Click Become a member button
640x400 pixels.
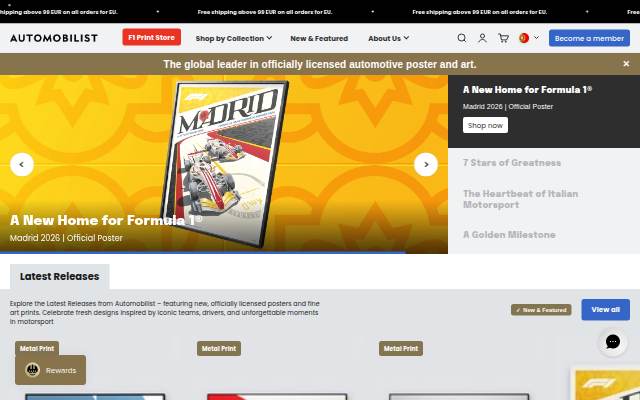[589, 38]
